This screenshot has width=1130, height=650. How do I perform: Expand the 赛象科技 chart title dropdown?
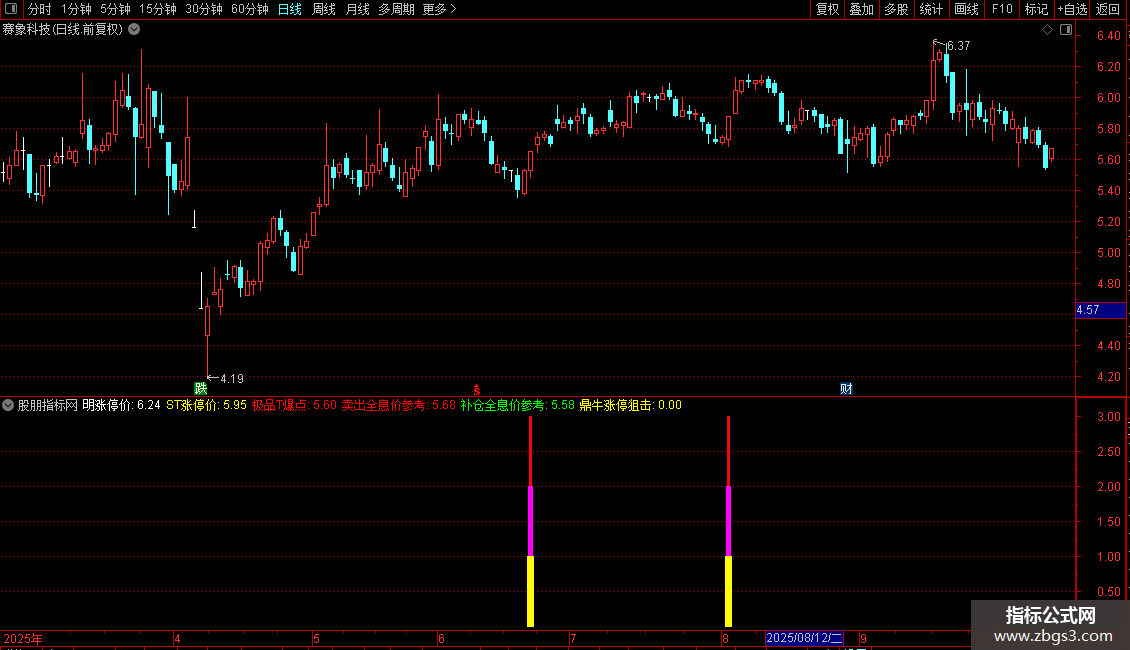point(134,30)
